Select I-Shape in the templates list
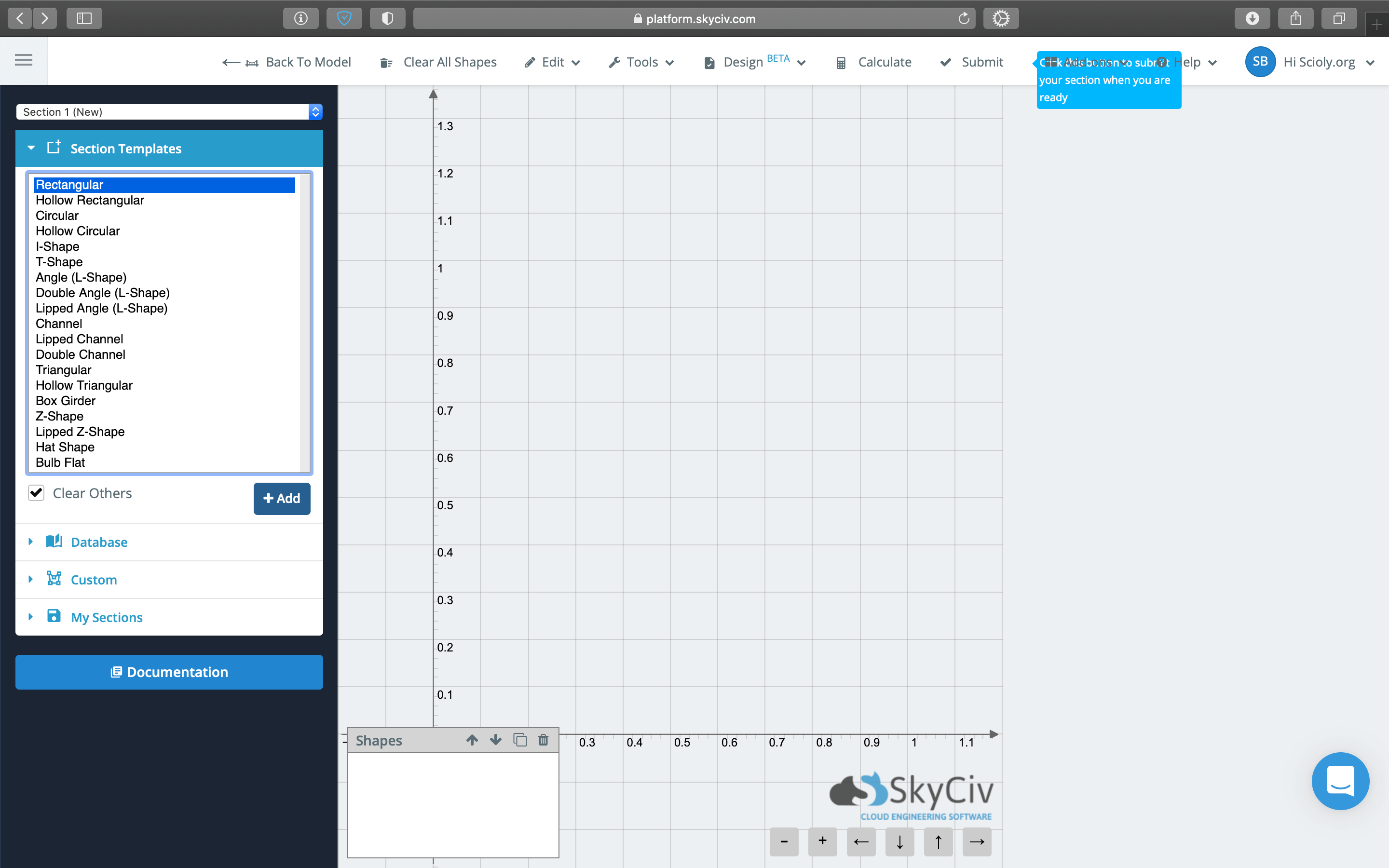This screenshot has height=868, width=1389. (57, 246)
